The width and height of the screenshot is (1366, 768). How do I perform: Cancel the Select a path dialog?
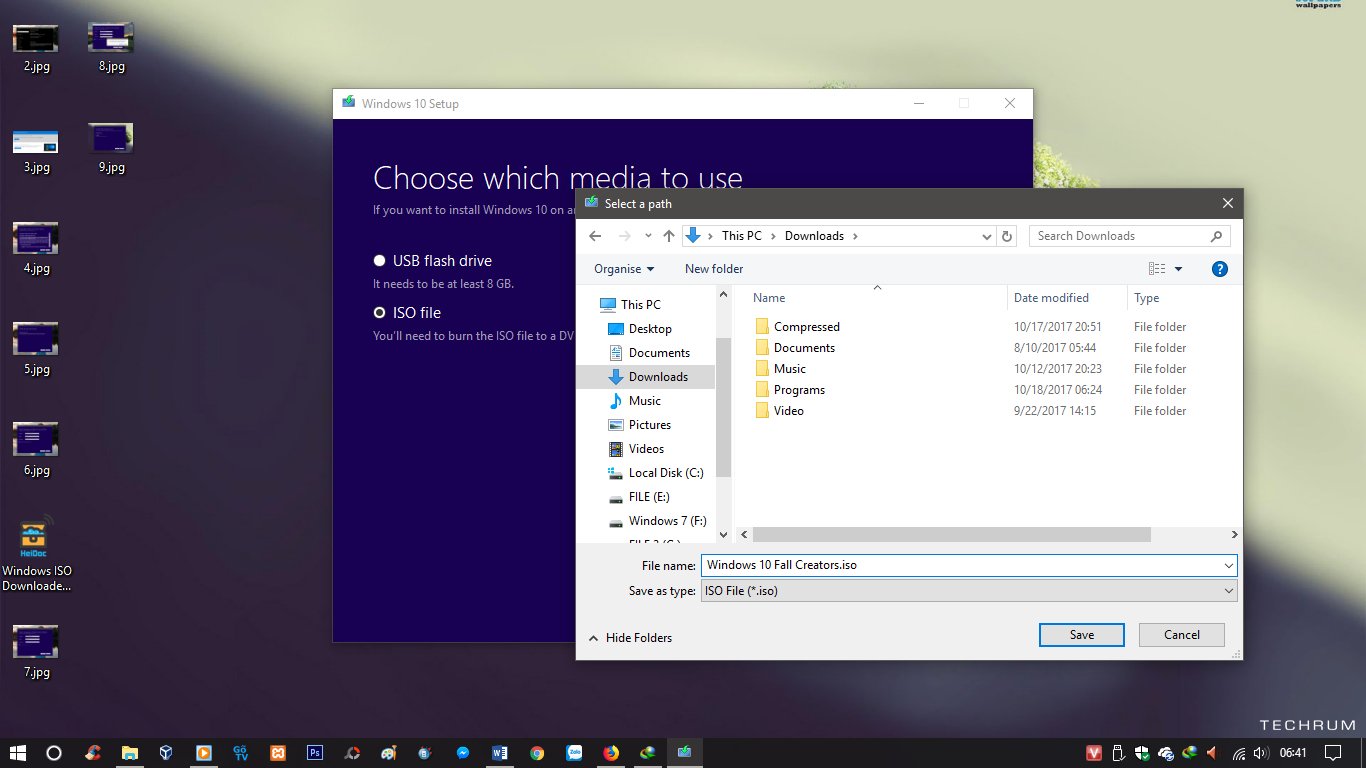click(x=1182, y=635)
